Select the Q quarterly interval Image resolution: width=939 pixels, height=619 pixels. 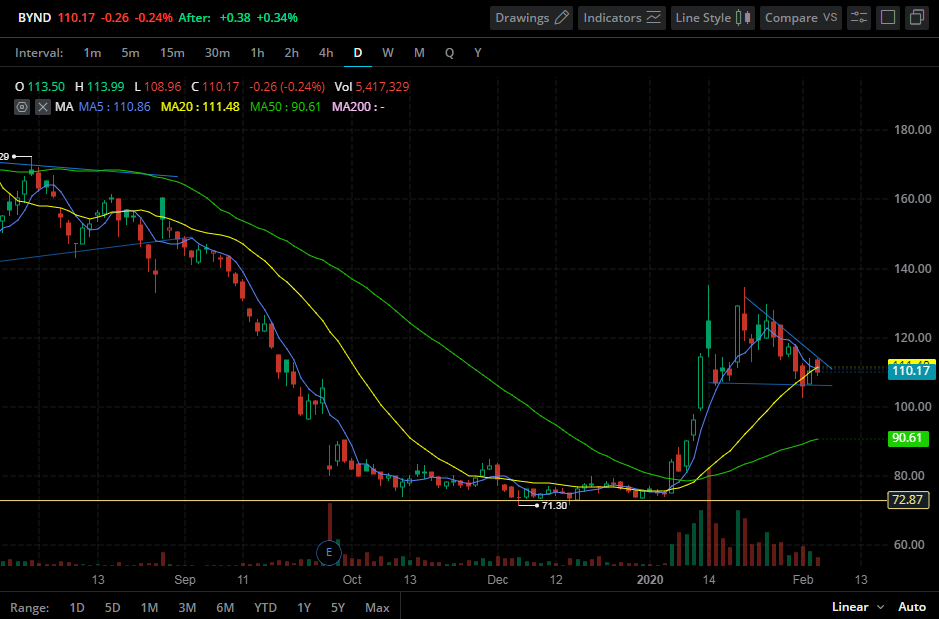[449, 53]
